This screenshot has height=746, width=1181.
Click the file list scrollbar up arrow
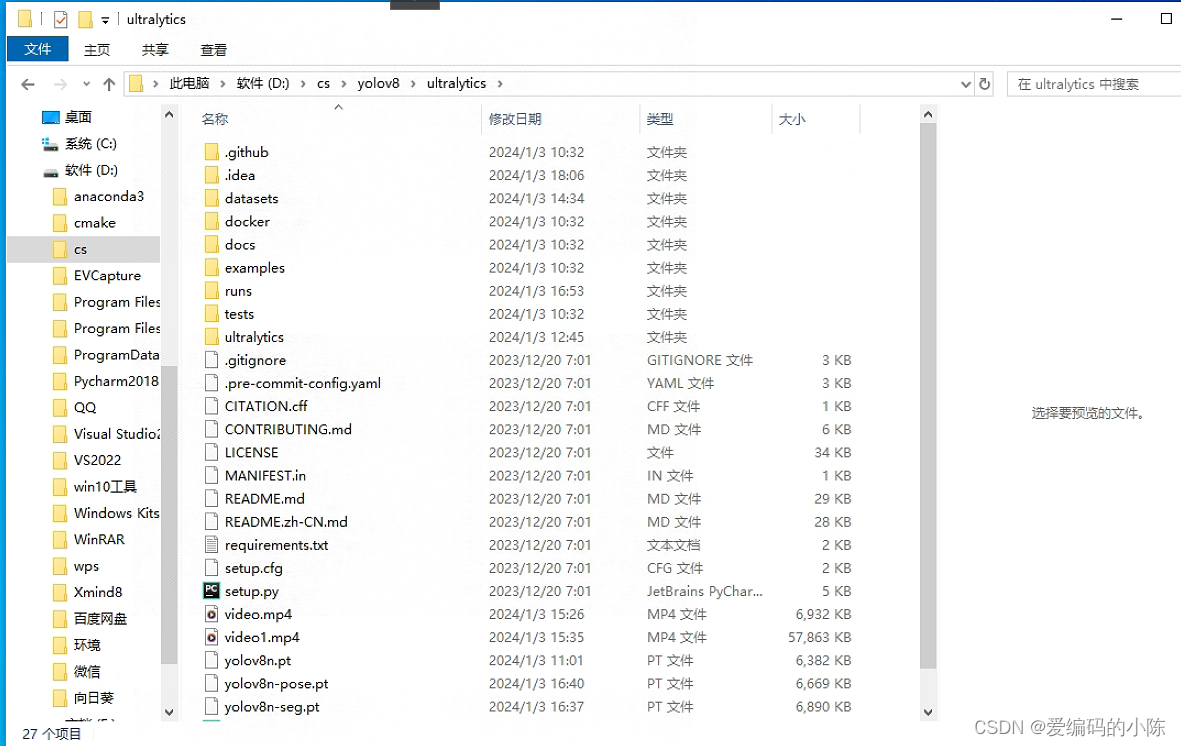click(928, 115)
